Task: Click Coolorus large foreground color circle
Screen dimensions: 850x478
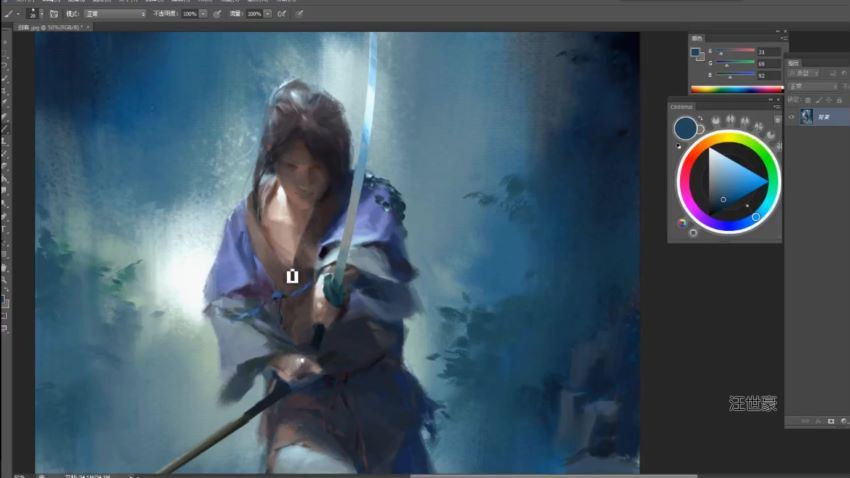Action: [685, 128]
